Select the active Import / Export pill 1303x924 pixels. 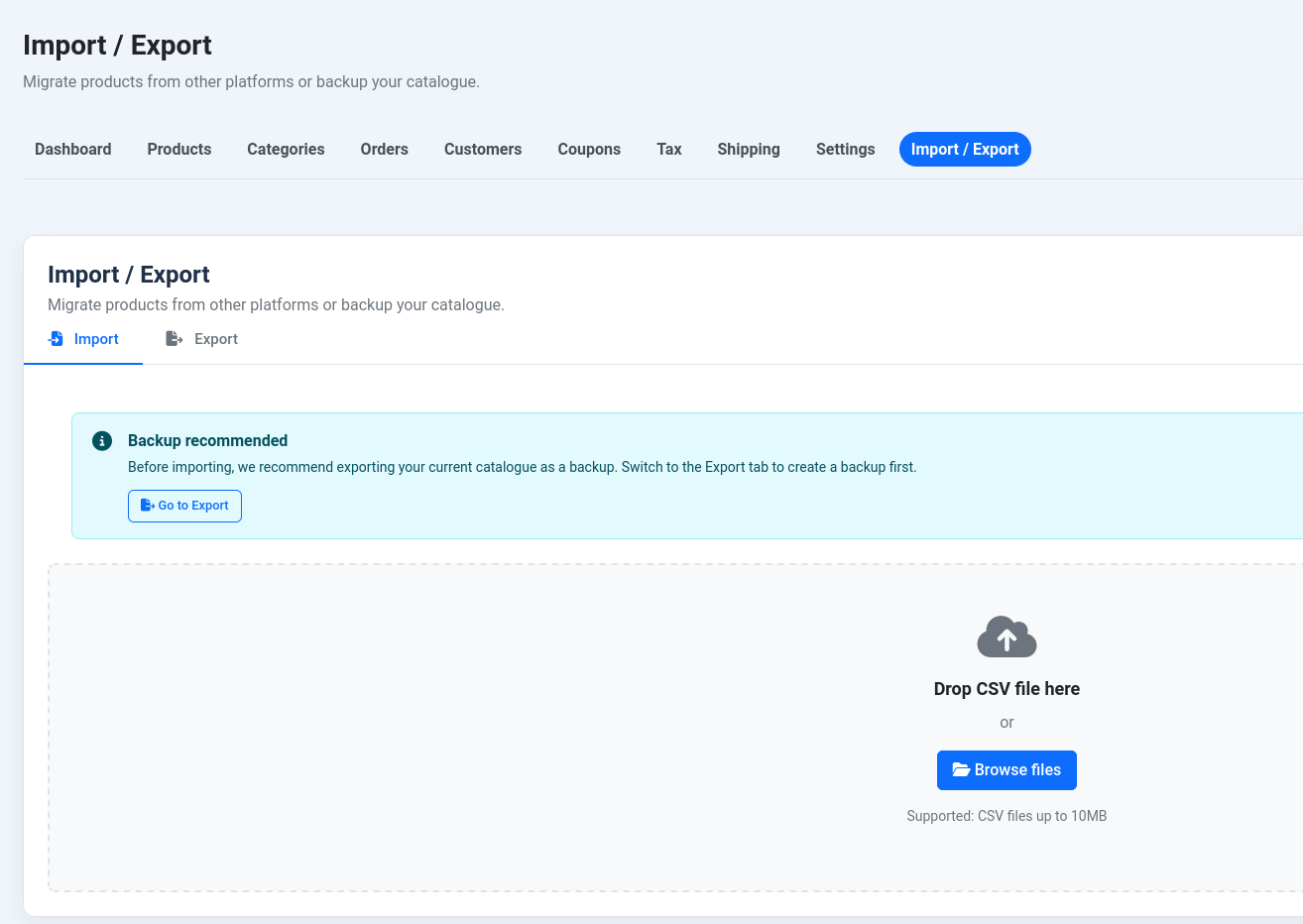pyautogui.click(x=965, y=150)
